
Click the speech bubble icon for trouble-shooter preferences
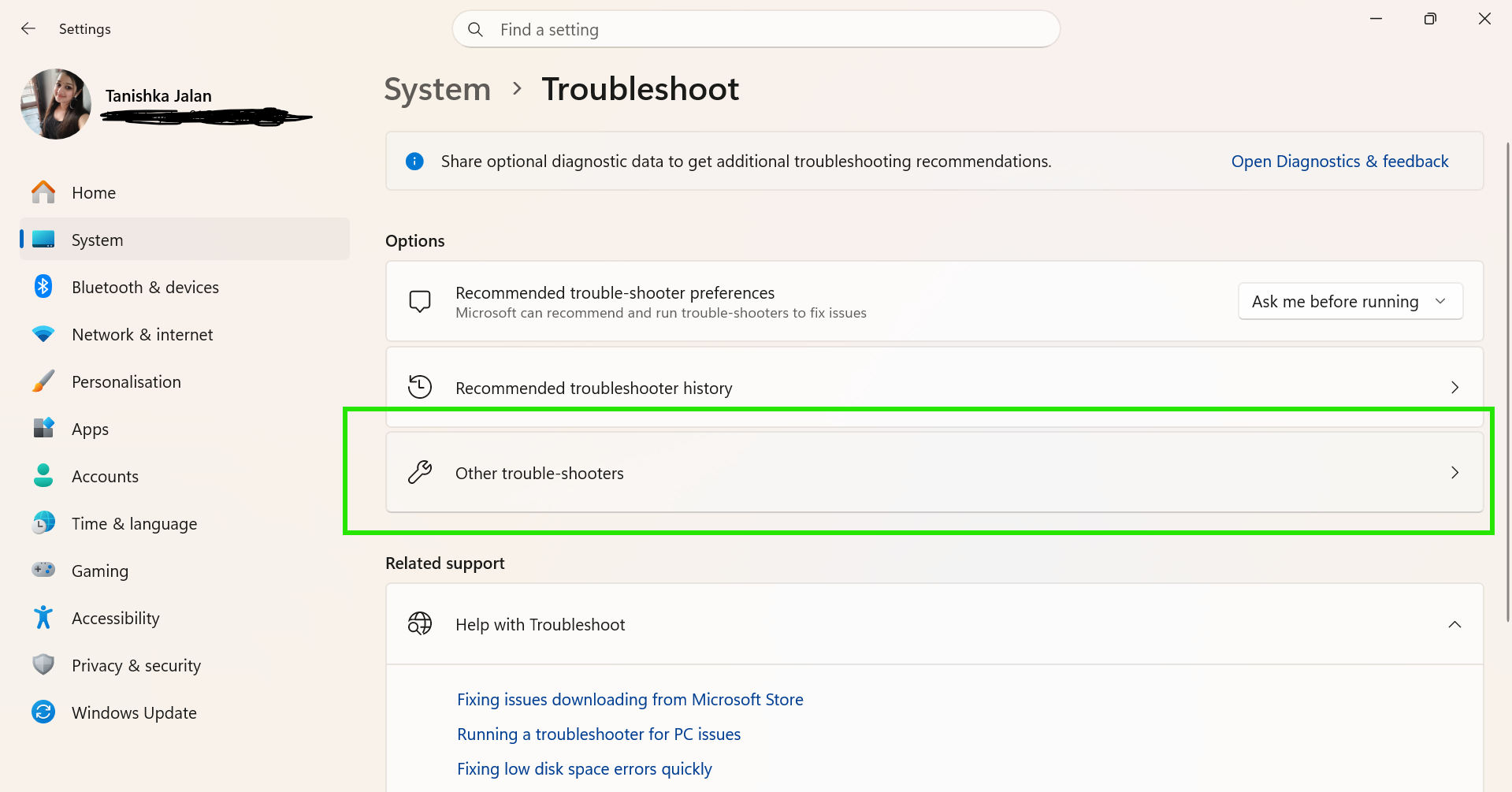420,301
